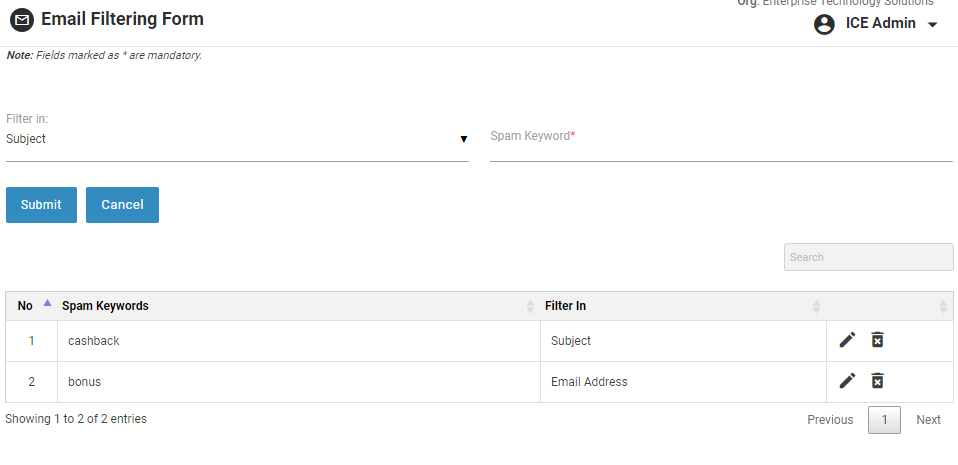Focus the Spam Keyword input field
This screenshot has width=958, height=465.
coord(720,145)
